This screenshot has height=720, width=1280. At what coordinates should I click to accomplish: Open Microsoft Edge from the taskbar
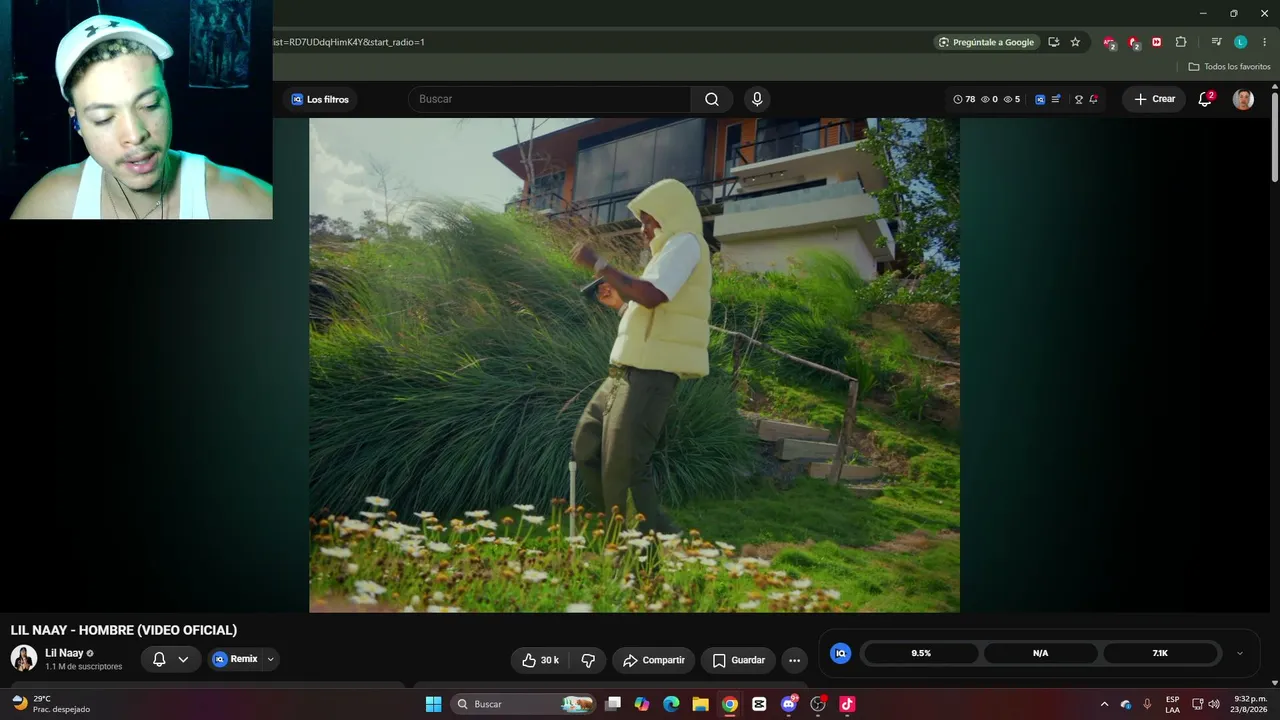(671, 704)
